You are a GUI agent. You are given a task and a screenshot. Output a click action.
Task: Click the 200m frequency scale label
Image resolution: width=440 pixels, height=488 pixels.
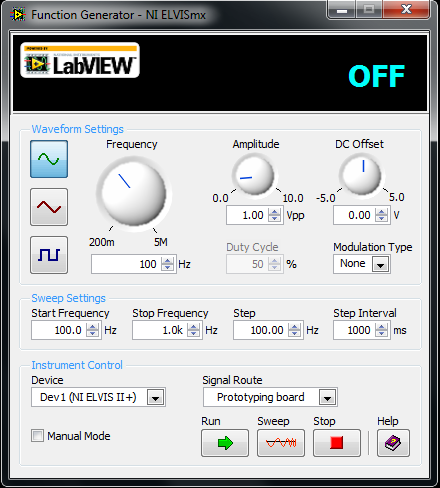102,242
